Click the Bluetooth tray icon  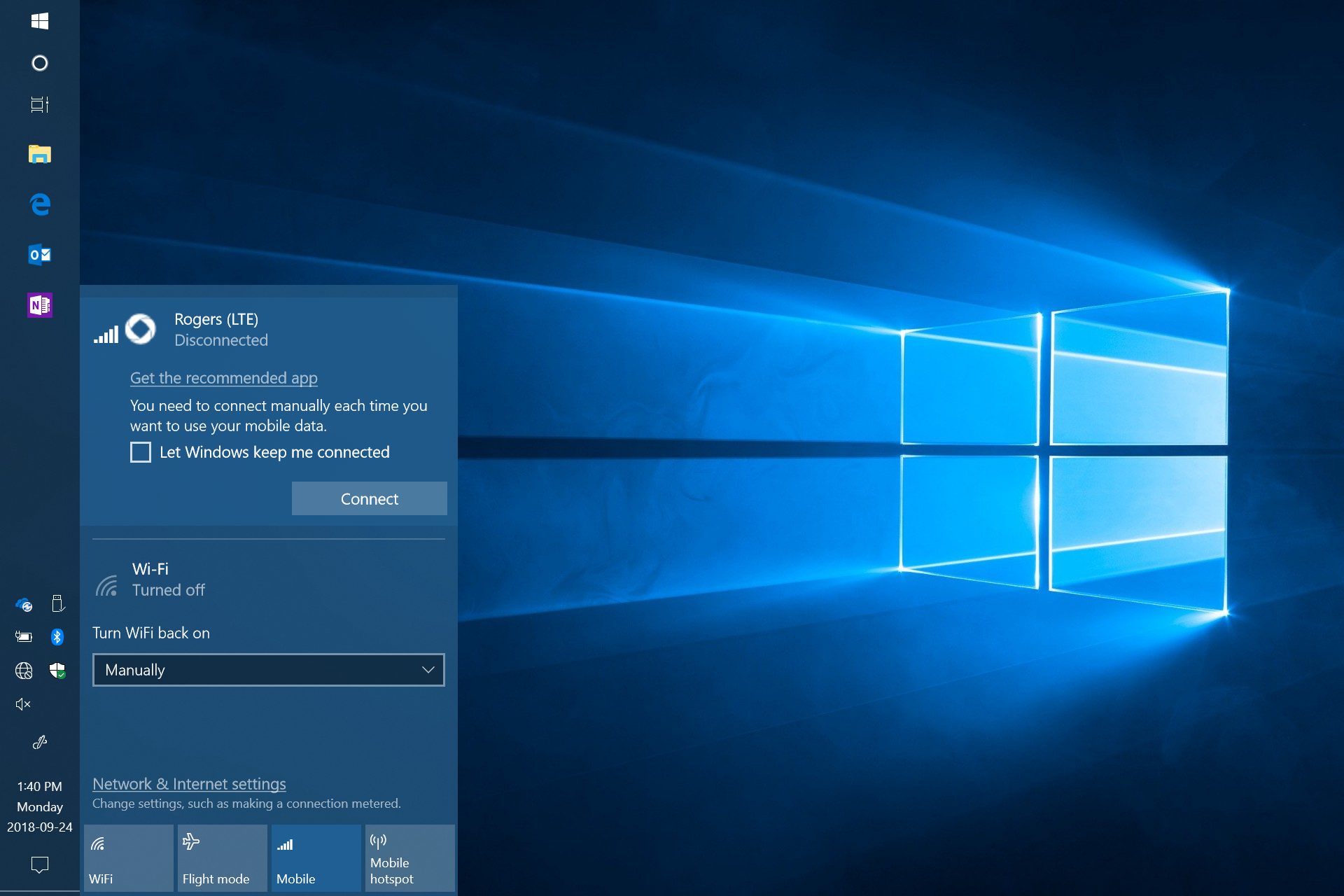pyautogui.click(x=57, y=637)
